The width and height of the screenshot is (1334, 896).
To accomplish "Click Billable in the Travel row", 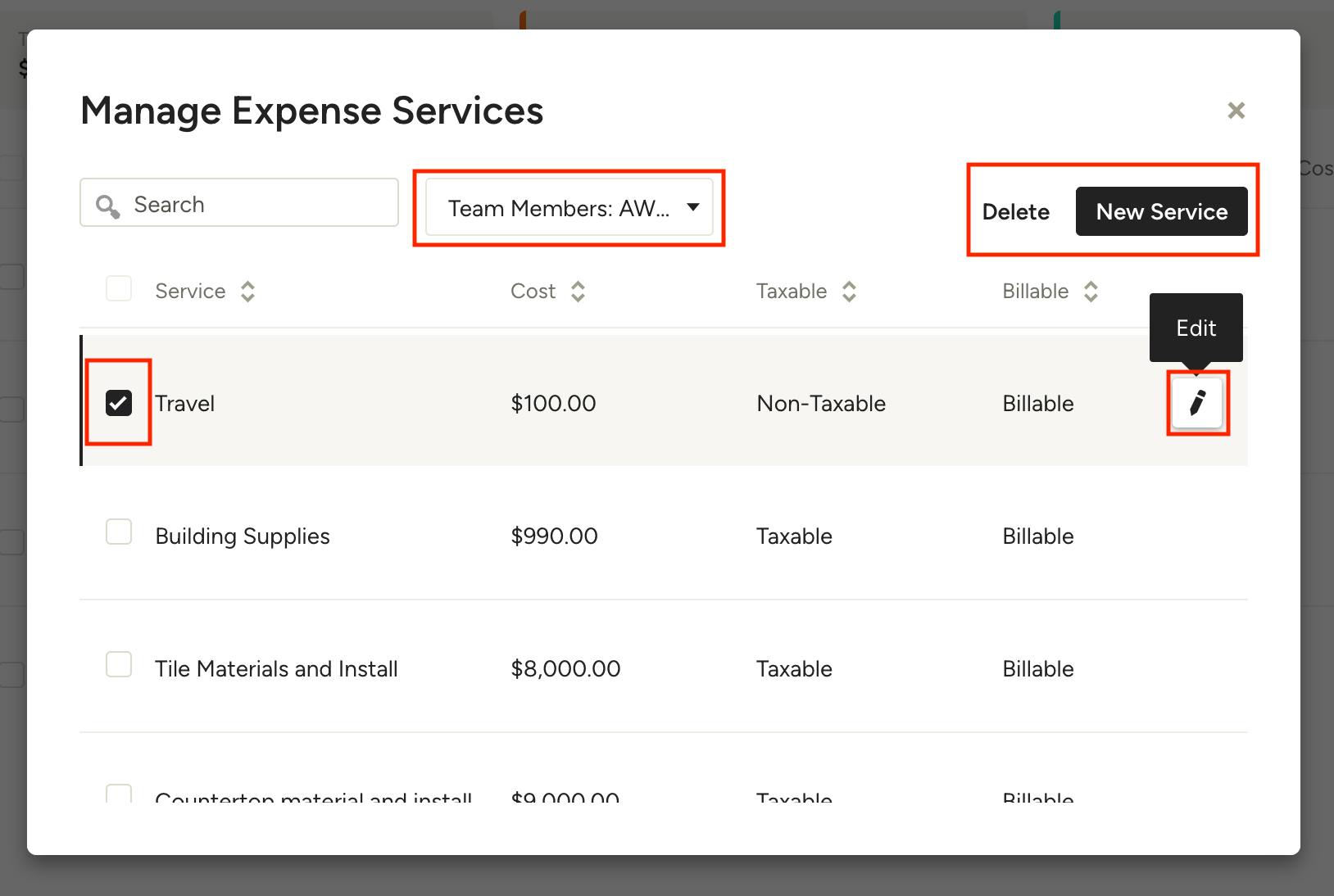I will pyautogui.click(x=1038, y=404).
